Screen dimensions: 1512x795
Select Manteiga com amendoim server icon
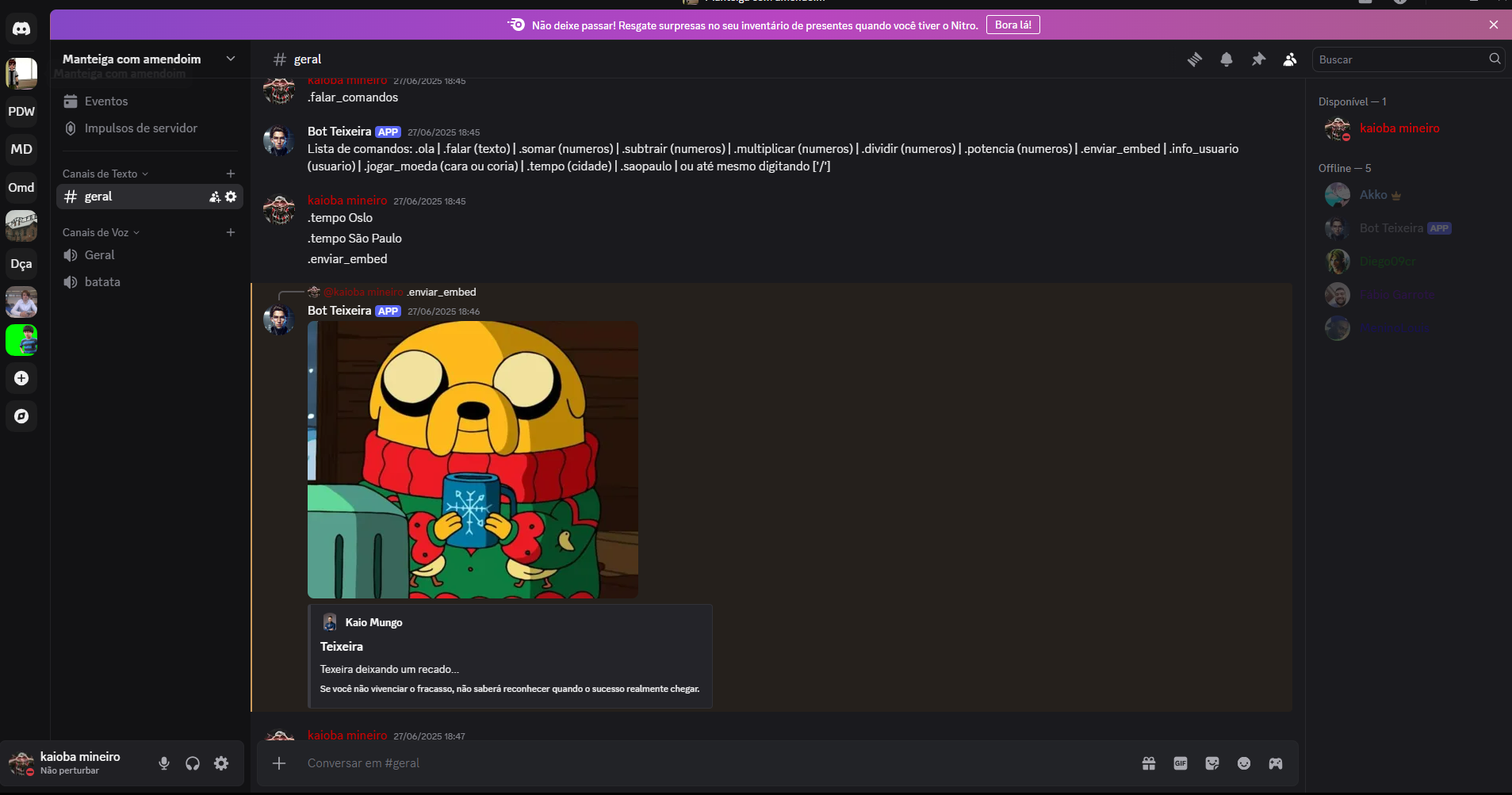[21, 74]
